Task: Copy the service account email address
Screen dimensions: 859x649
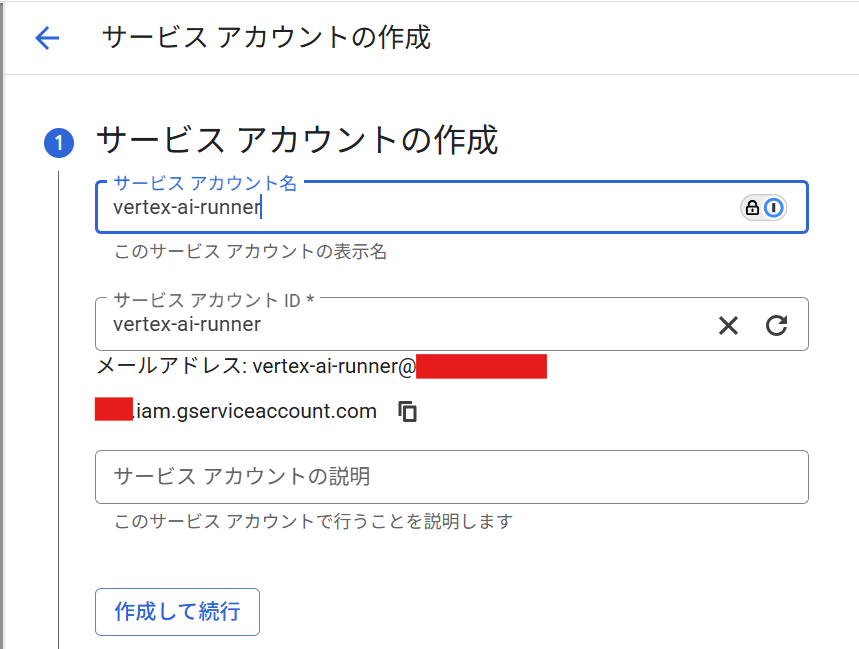Action: click(x=407, y=411)
